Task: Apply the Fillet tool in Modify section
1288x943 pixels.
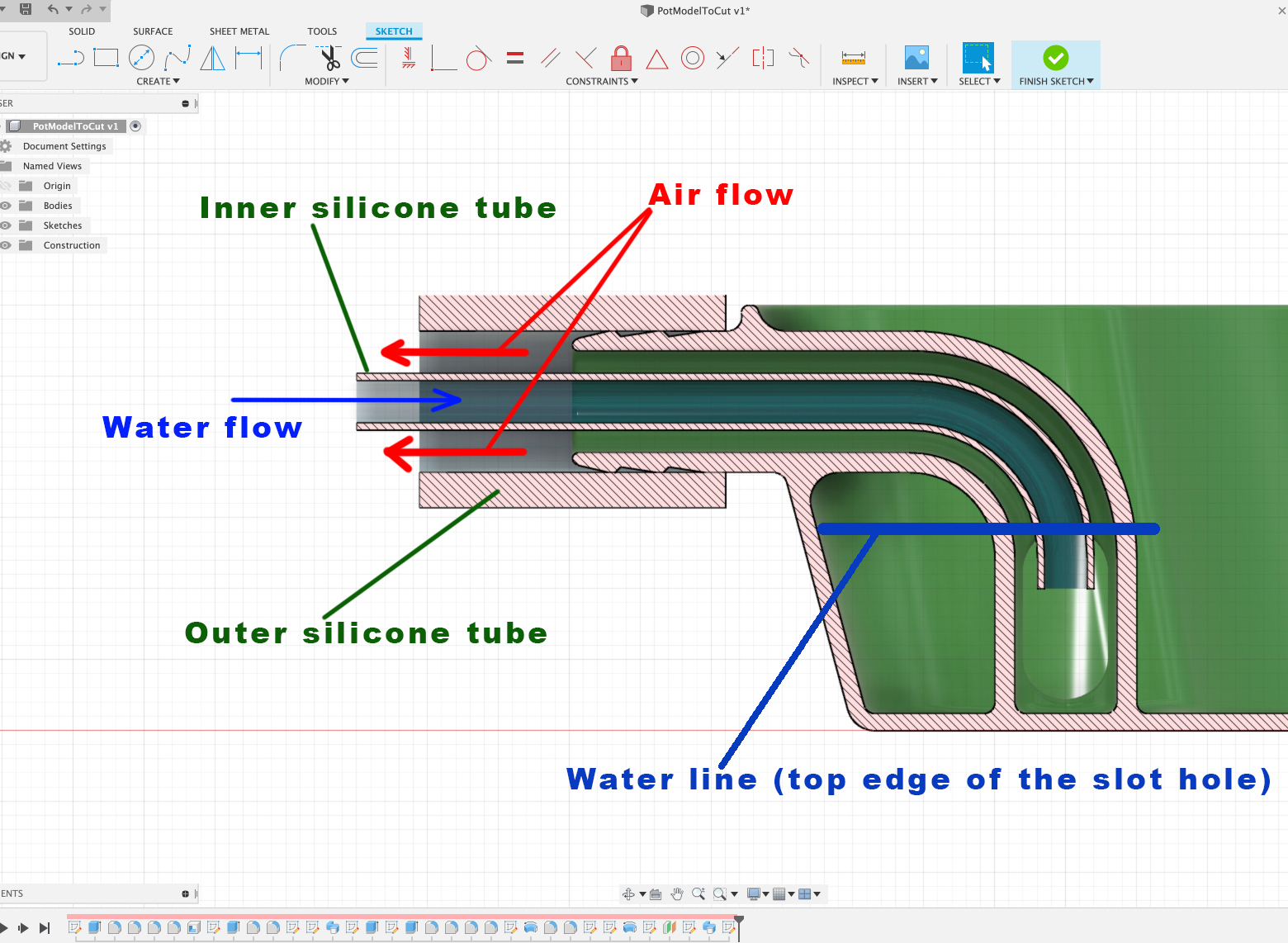Action: (x=291, y=58)
